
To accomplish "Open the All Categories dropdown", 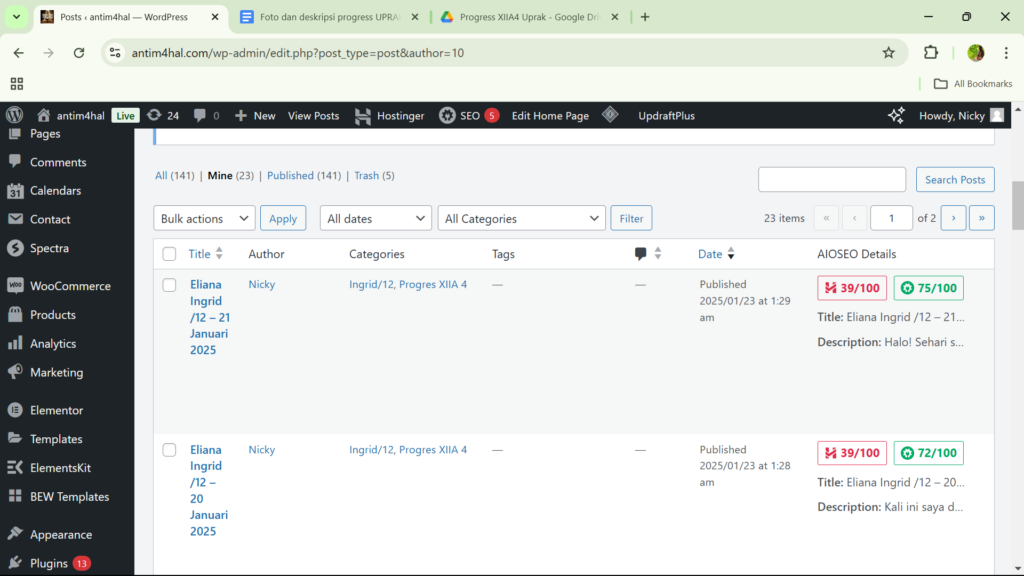I will click(521, 218).
